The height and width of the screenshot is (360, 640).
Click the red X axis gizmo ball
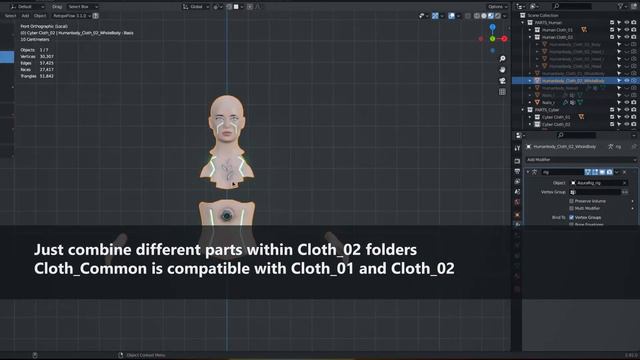(x=504, y=39)
